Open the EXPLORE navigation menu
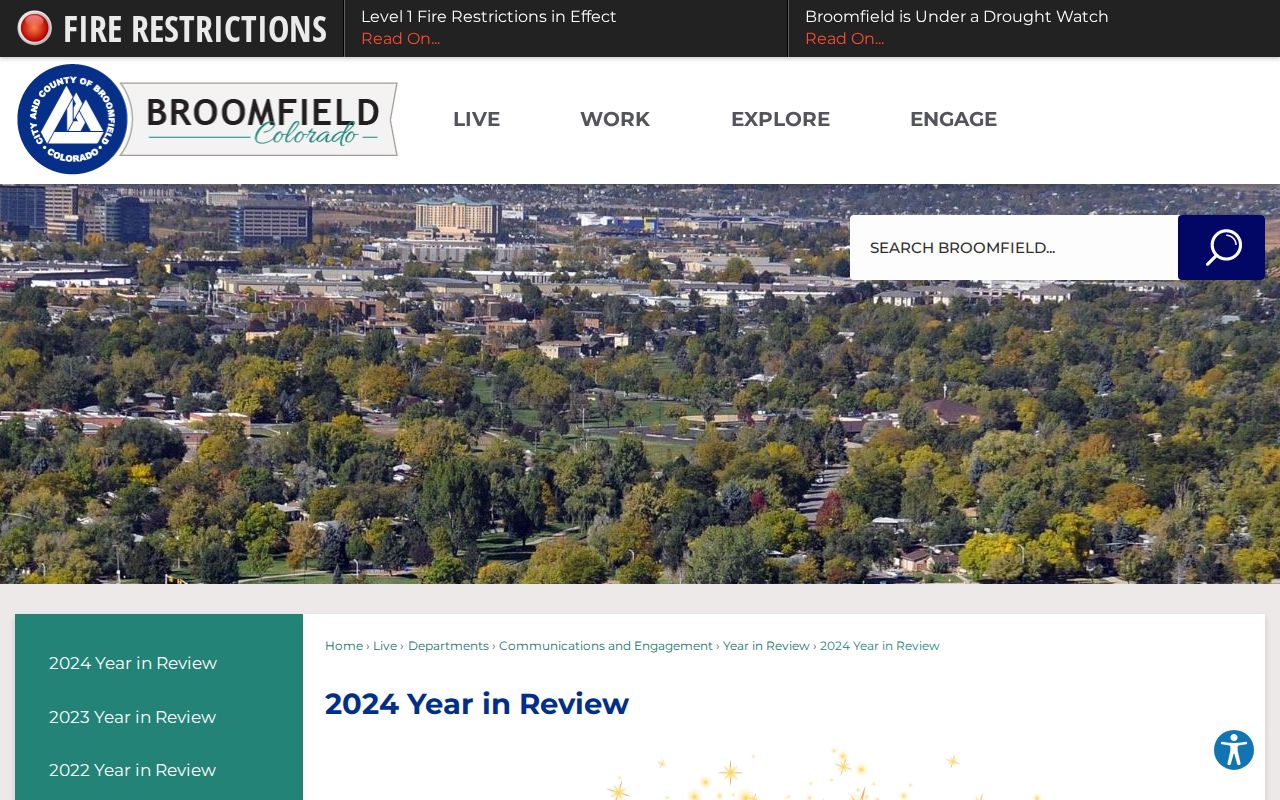The image size is (1280, 800). [x=780, y=119]
